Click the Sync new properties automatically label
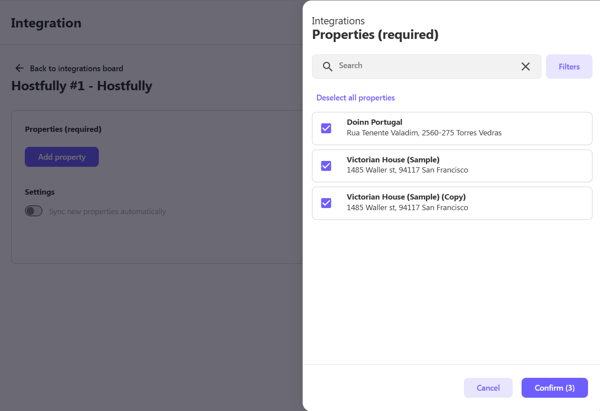Image resolution: width=600 pixels, height=411 pixels. point(107,211)
